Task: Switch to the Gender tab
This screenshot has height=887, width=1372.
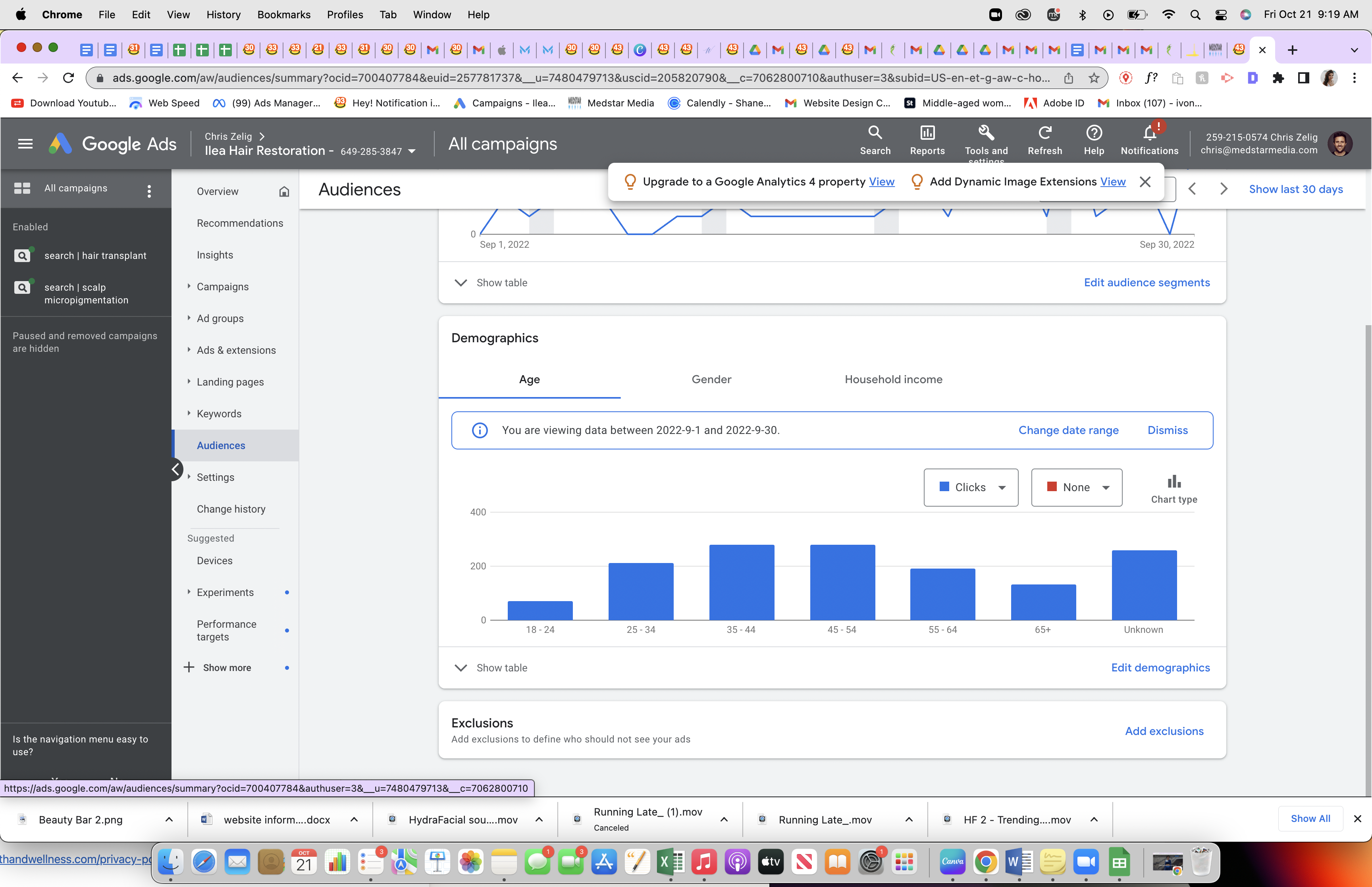Action: 711,379
